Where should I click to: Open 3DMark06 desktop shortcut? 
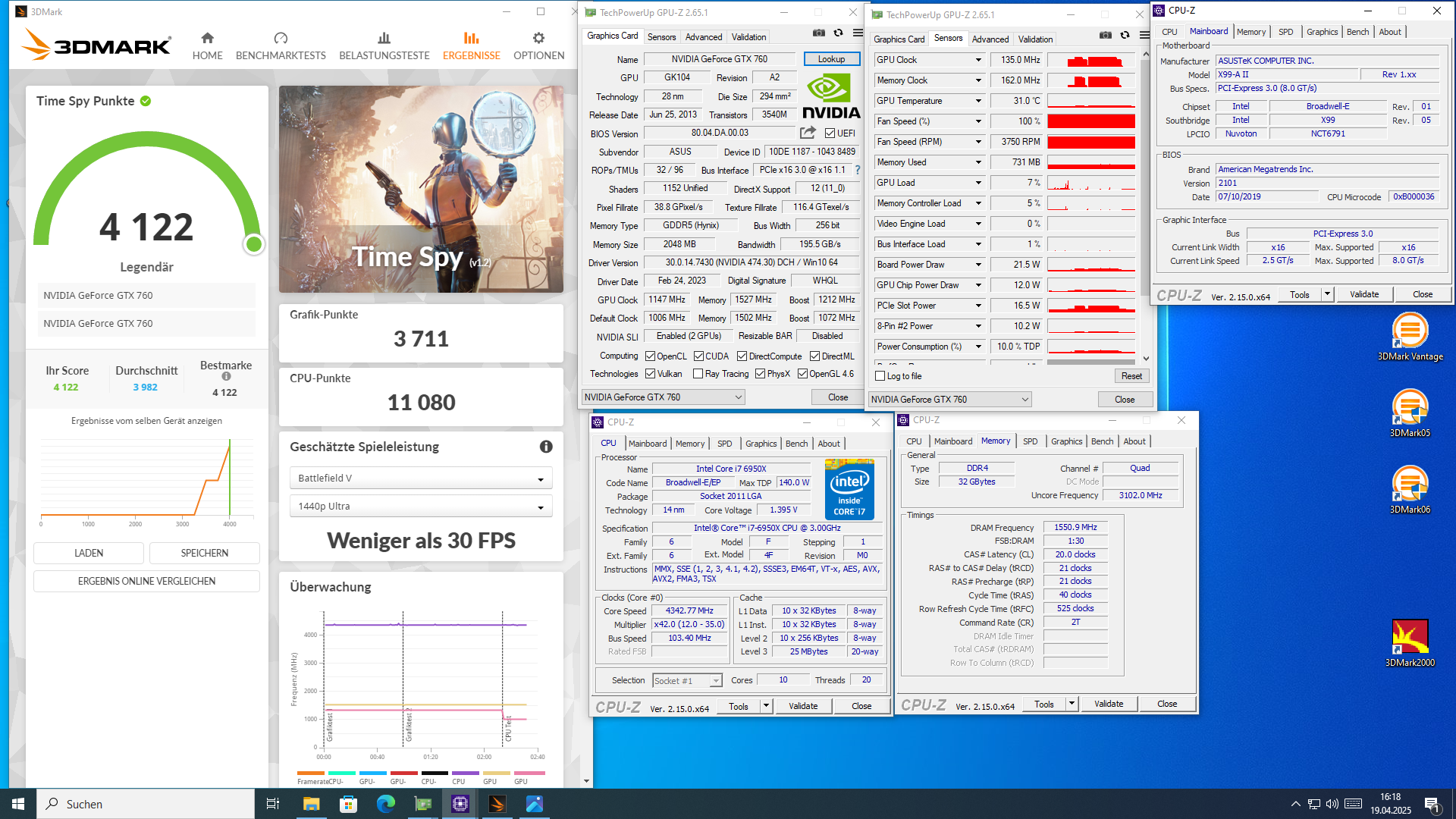coord(1410,490)
